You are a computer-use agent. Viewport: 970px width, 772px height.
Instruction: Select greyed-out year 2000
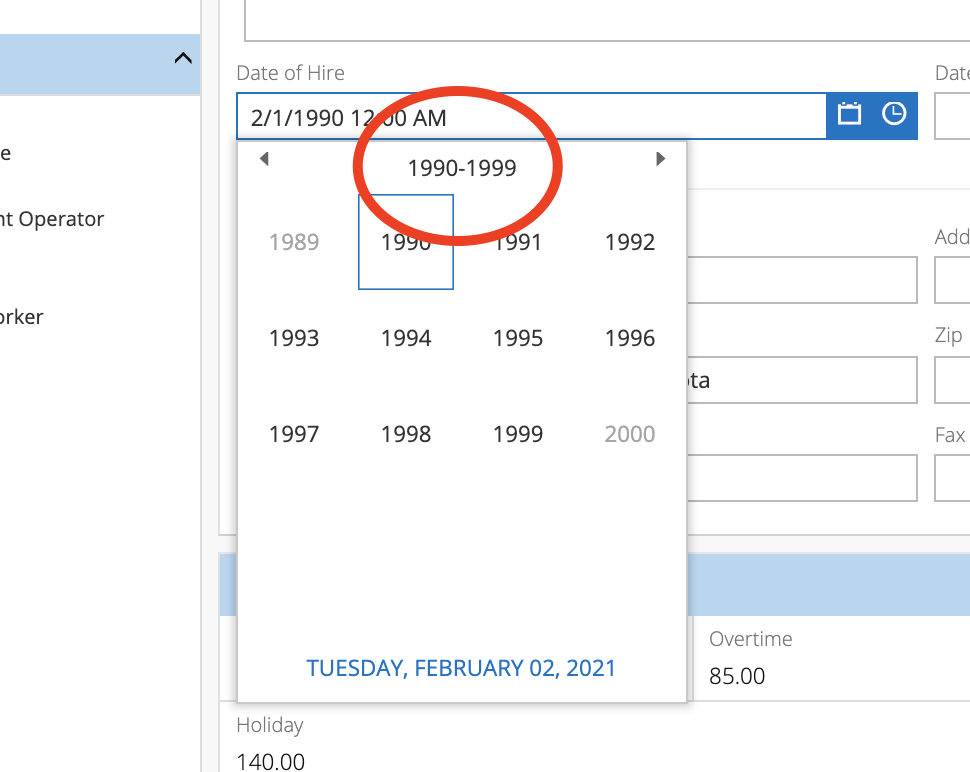630,434
